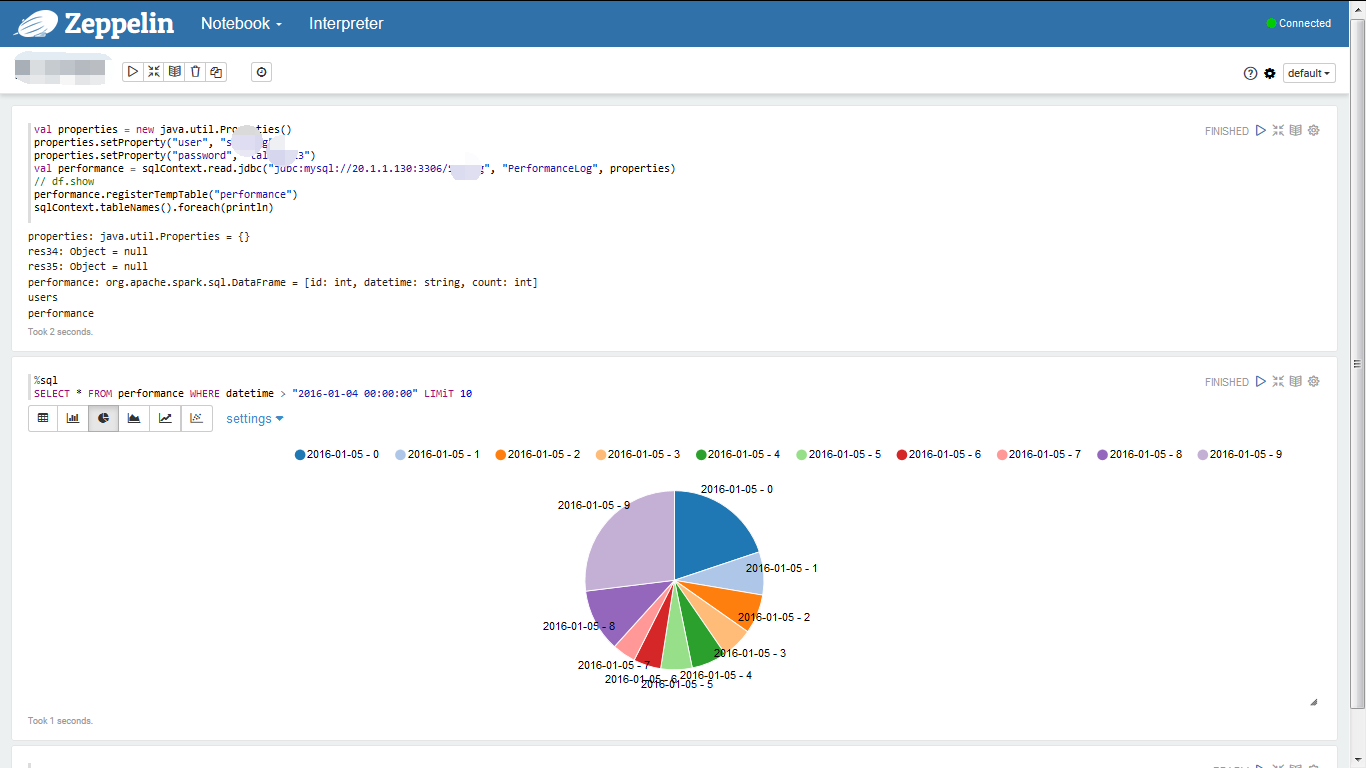Image resolution: width=1366 pixels, height=768 pixels.
Task: Open keyboard shortcuts help question-mark icon
Action: tap(1250, 73)
